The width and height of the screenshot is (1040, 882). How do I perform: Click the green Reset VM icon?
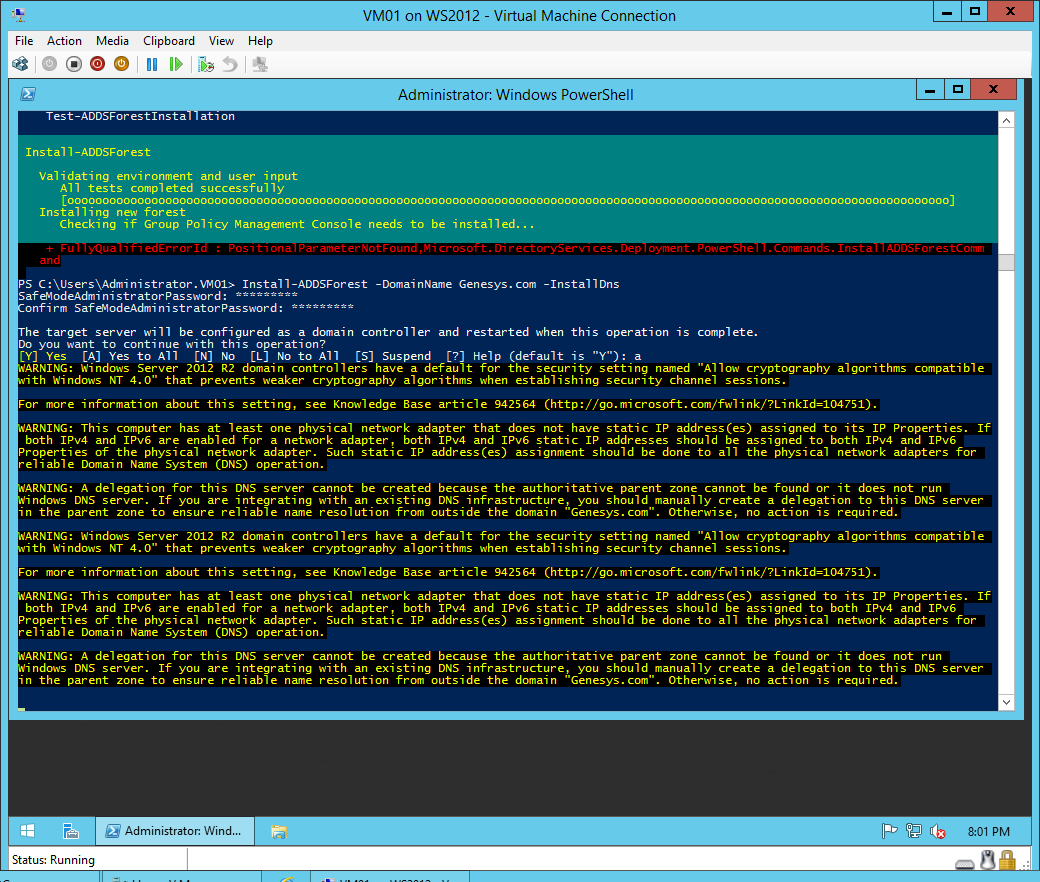coord(176,64)
